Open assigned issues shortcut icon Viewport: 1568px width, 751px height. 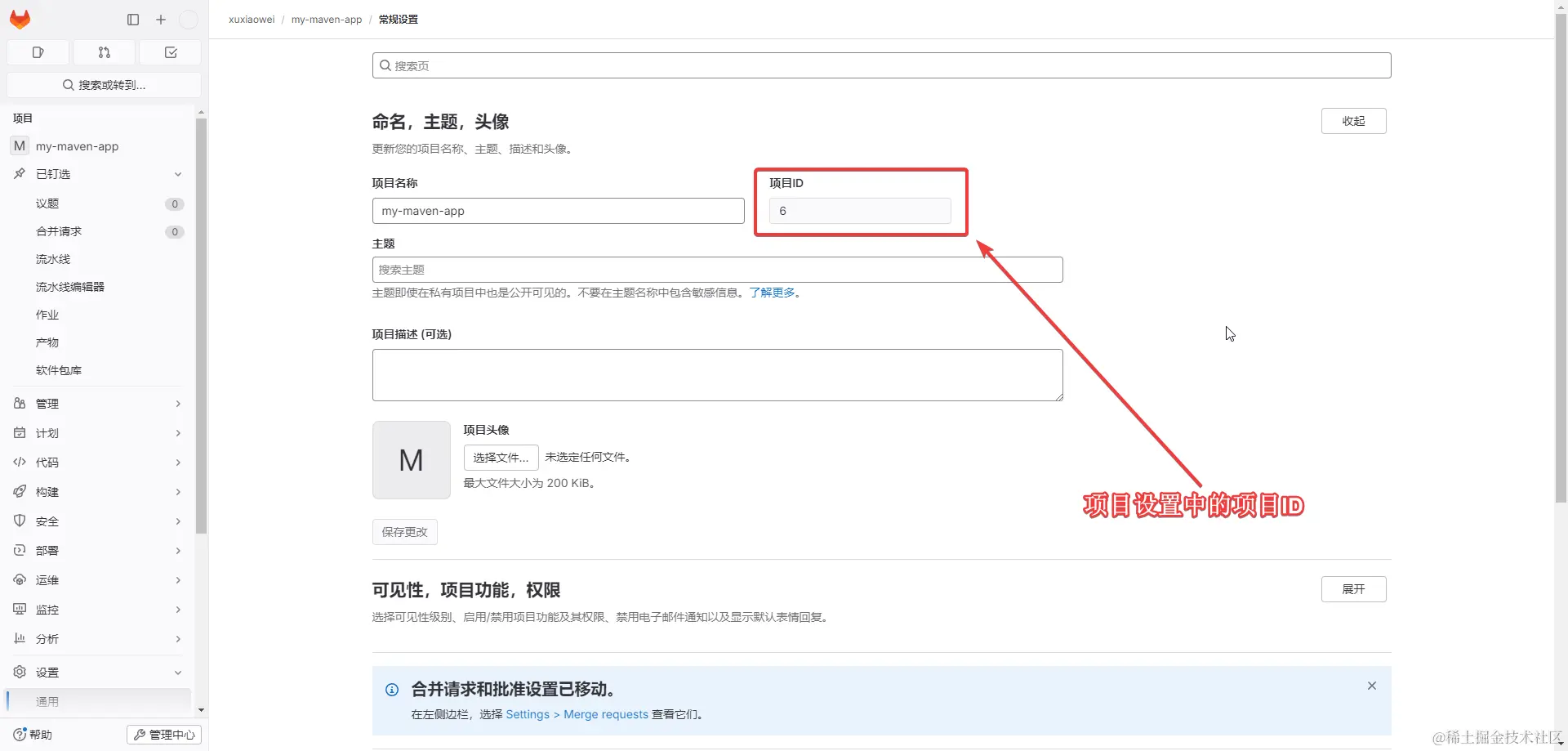38,52
